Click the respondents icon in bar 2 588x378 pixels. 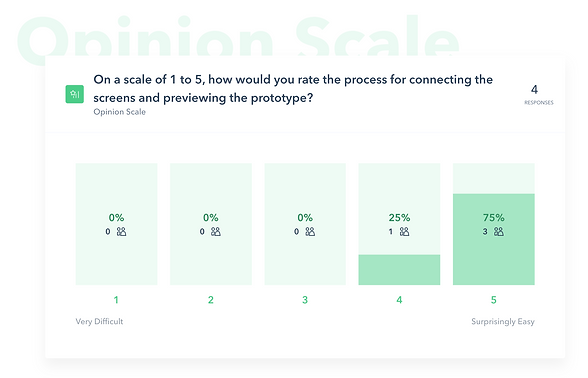point(216,232)
